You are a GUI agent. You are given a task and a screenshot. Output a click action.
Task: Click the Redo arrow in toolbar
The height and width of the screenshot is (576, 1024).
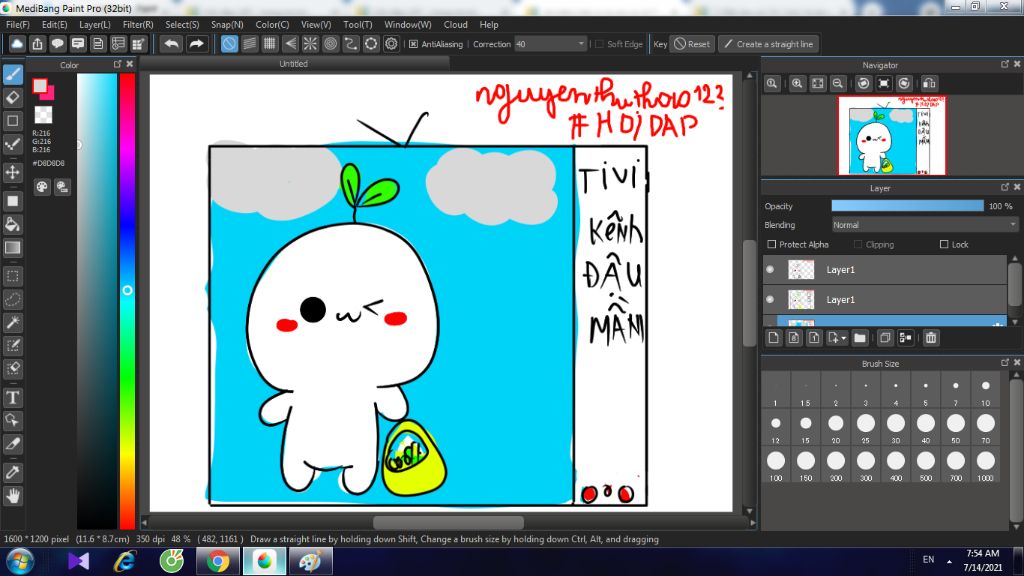point(196,44)
